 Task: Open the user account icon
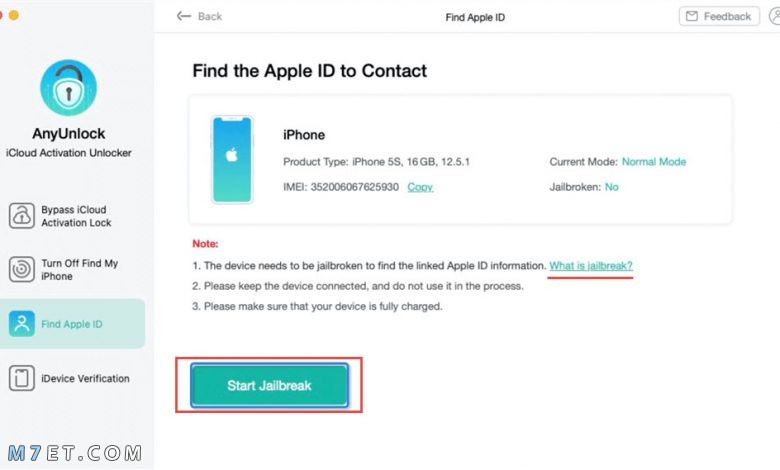pos(775,16)
